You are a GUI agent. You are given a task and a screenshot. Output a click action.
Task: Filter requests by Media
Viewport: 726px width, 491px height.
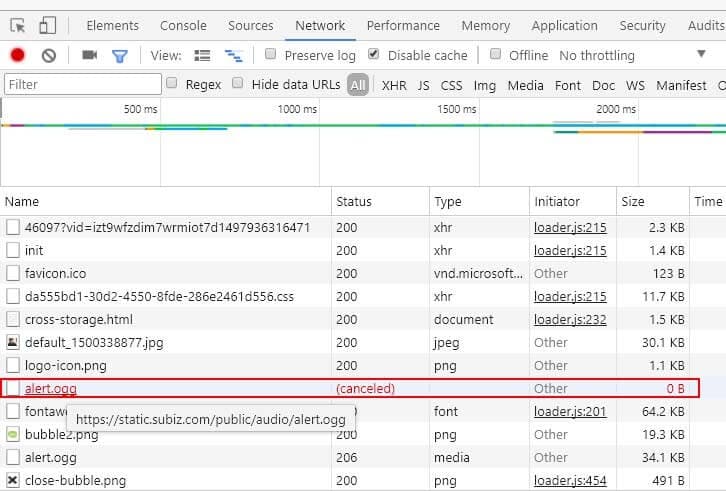pyautogui.click(x=526, y=86)
